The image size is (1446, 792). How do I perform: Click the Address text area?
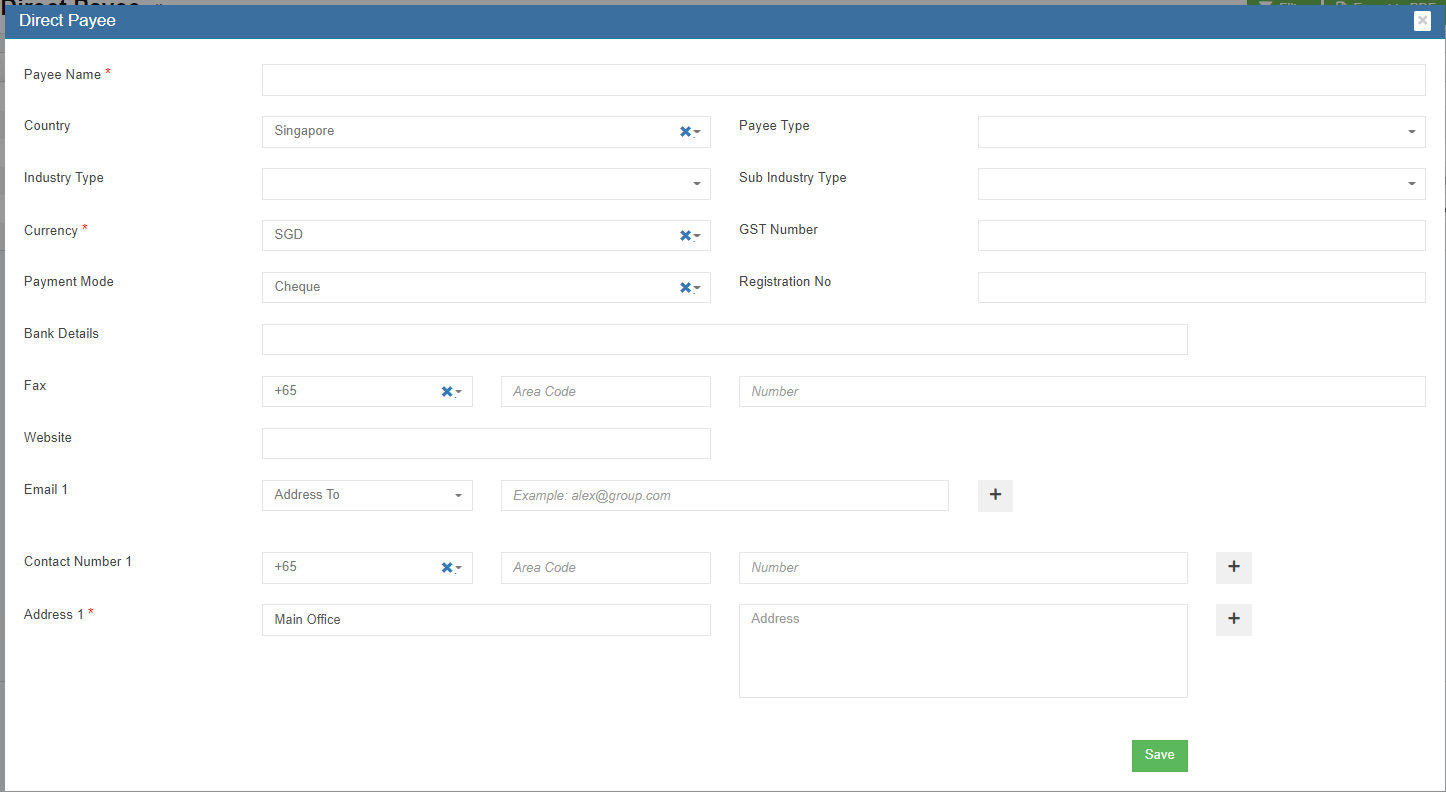tap(963, 651)
